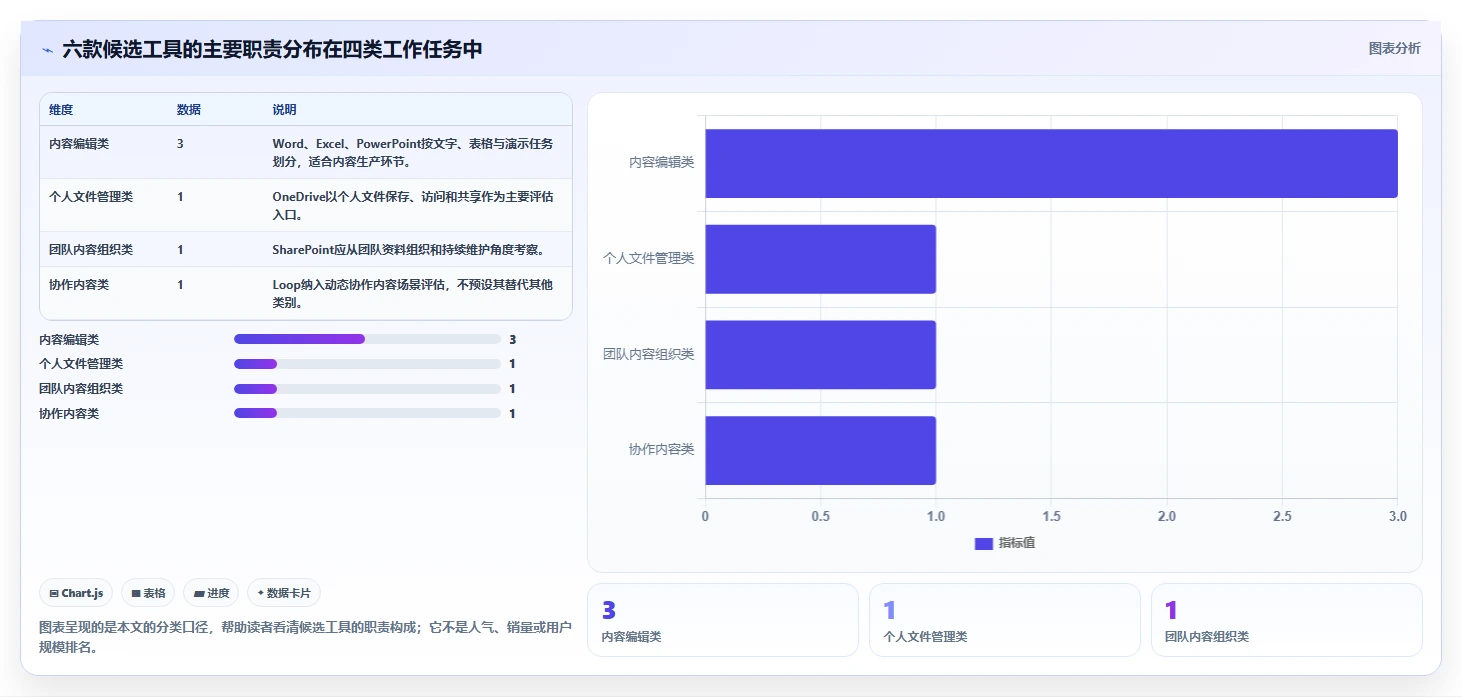Click the 内容编辑类 bar in the chart
Screen dimensions: 1462x697
pos(1051,163)
